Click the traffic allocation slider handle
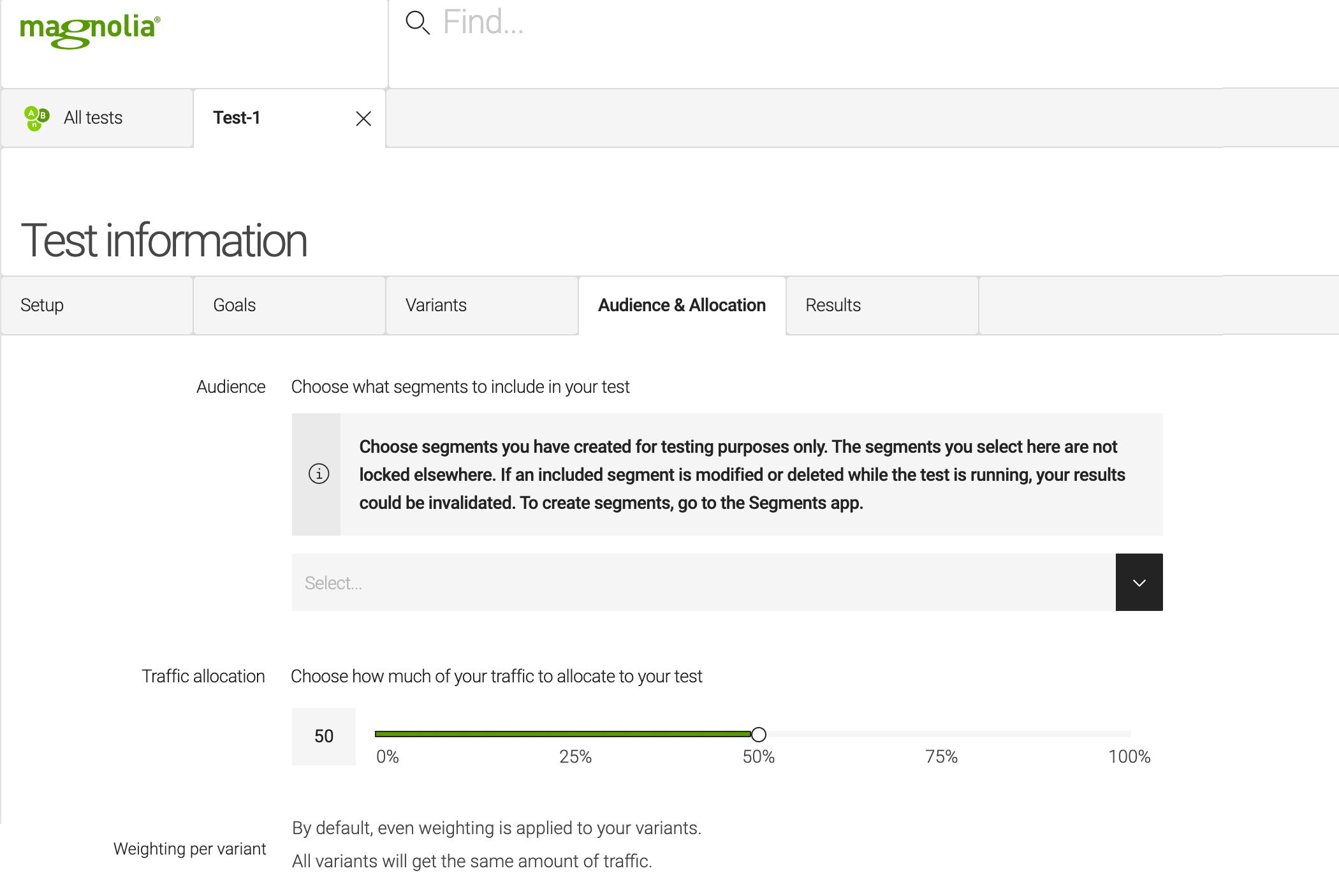 pyautogui.click(x=758, y=734)
